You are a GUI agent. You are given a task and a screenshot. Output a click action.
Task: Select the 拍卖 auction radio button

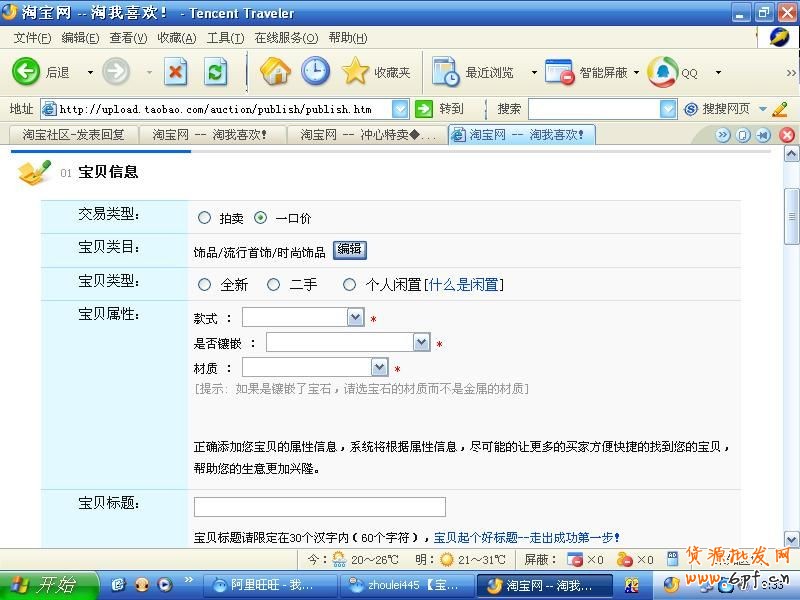[205, 218]
